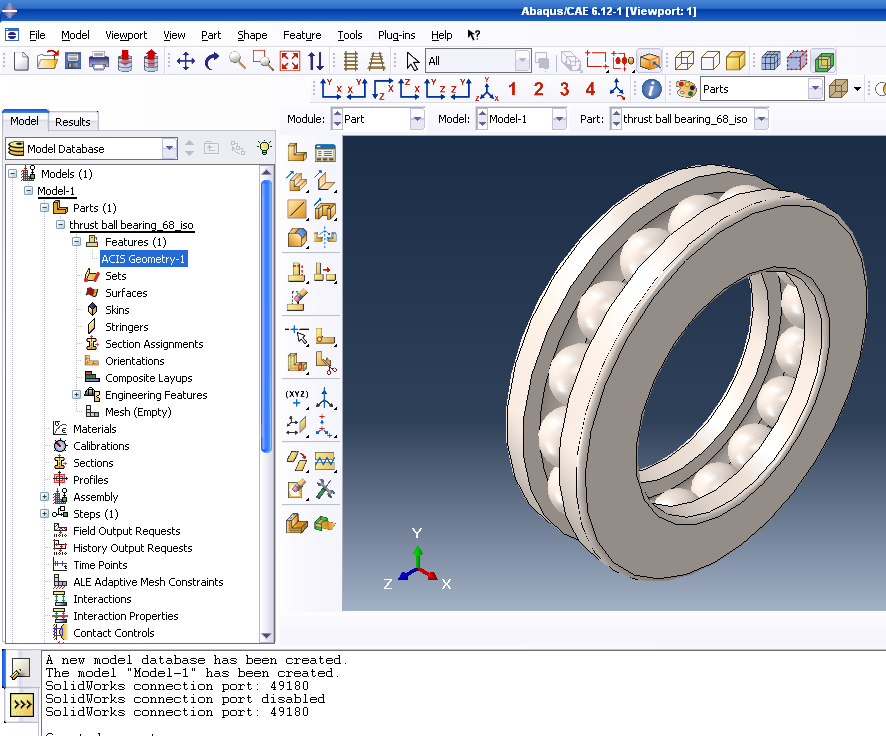
Task: Click the Create Part tool
Action: 297,153
